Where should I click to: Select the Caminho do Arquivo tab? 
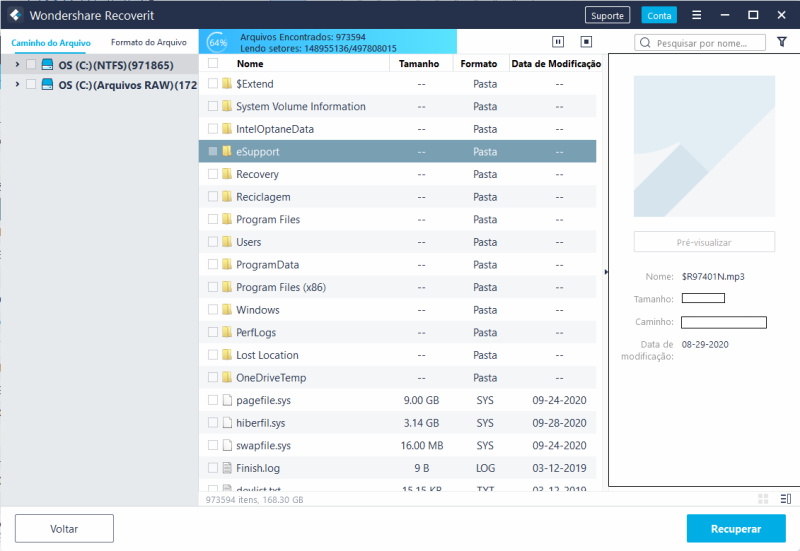(x=51, y=43)
